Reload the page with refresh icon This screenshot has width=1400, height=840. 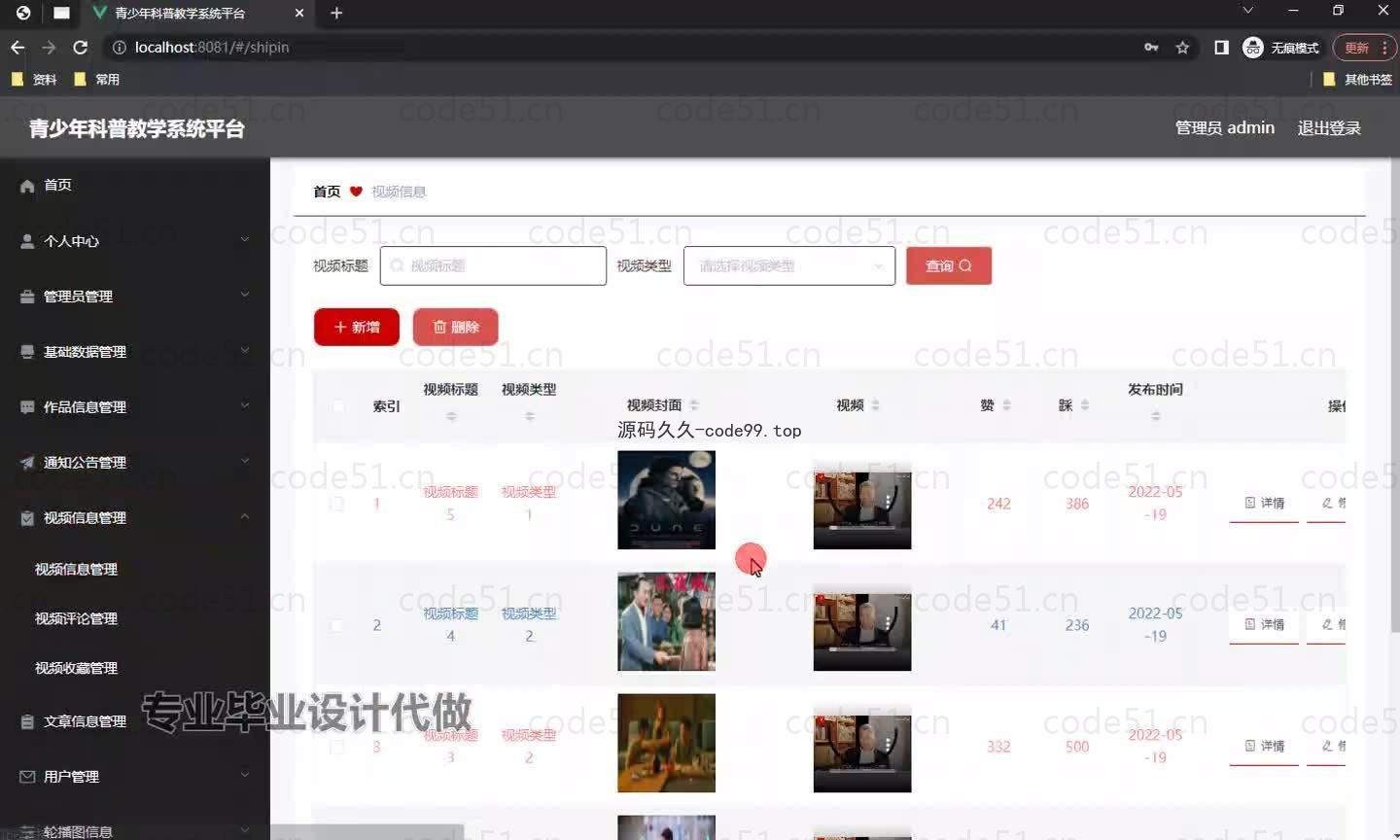[x=81, y=48]
